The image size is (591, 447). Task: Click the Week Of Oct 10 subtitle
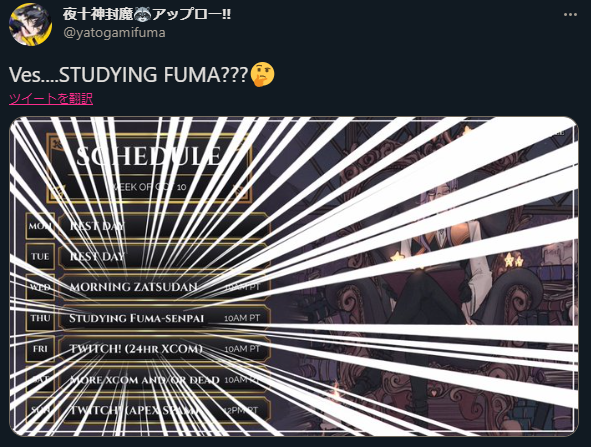150,187
